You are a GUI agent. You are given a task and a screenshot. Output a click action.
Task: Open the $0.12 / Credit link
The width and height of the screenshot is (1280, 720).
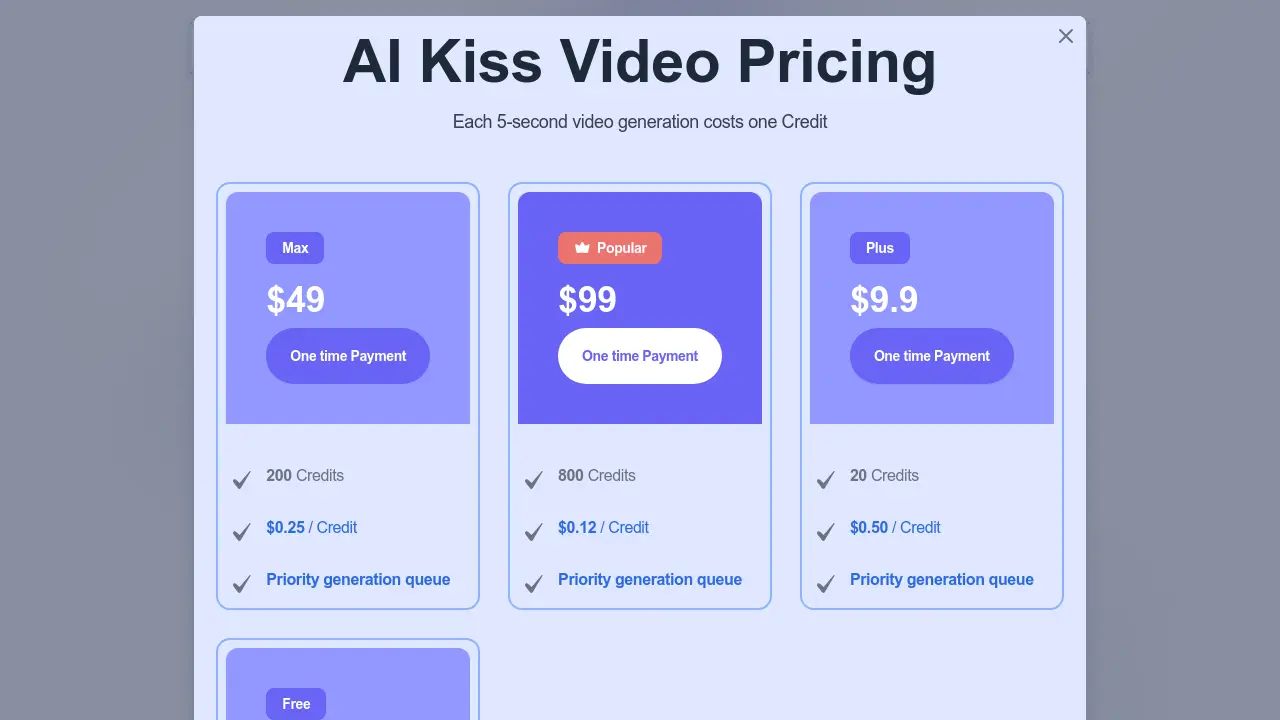tap(603, 527)
